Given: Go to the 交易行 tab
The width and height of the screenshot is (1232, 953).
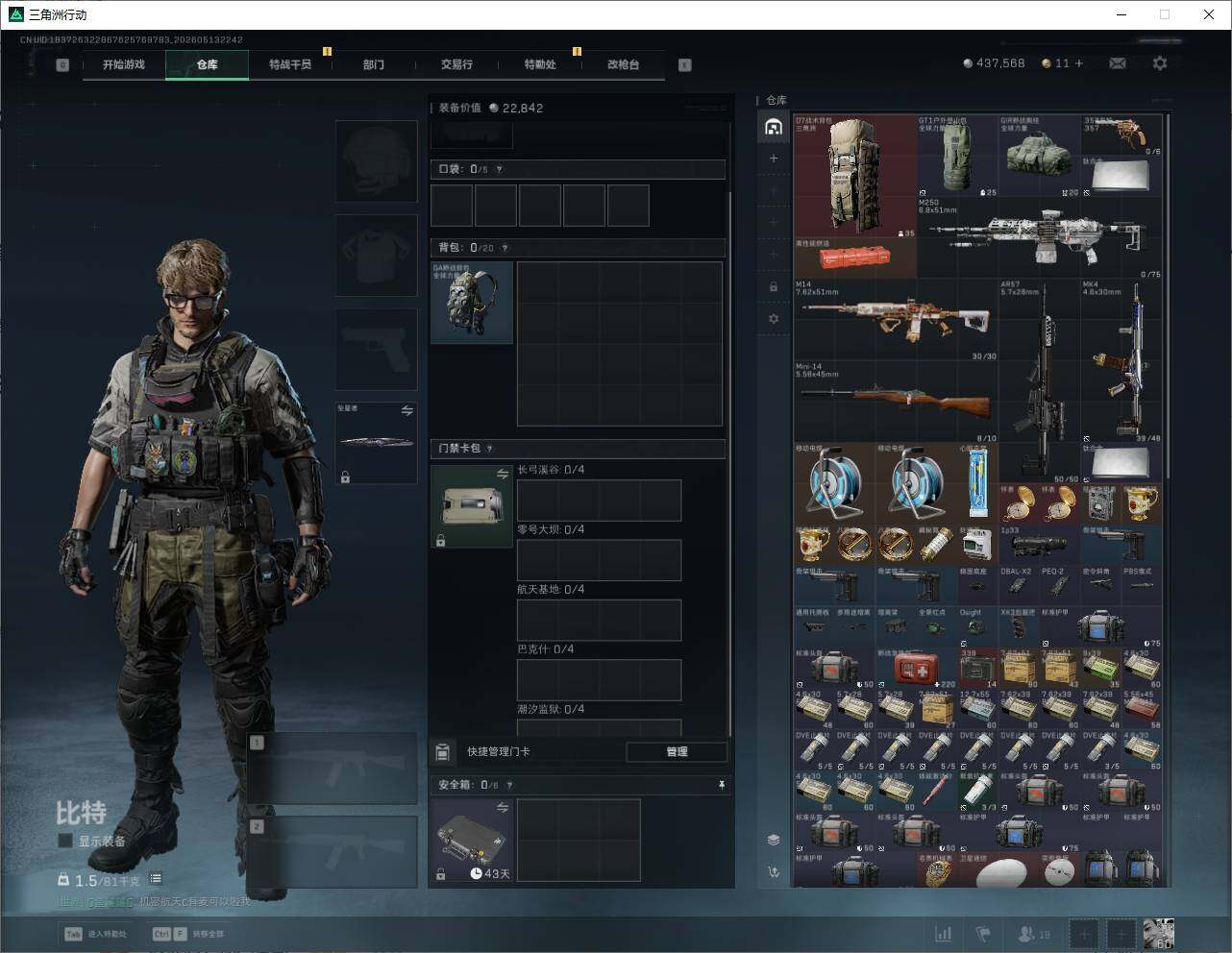Looking at the screenshot, I should coord(456,64).
